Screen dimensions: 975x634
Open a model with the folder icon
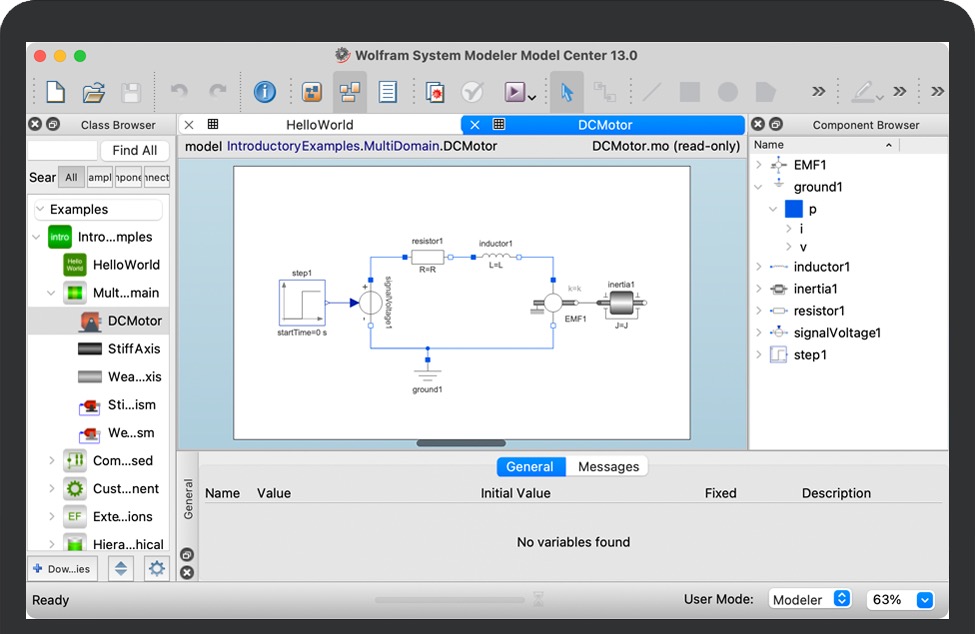tap(94, 92)
